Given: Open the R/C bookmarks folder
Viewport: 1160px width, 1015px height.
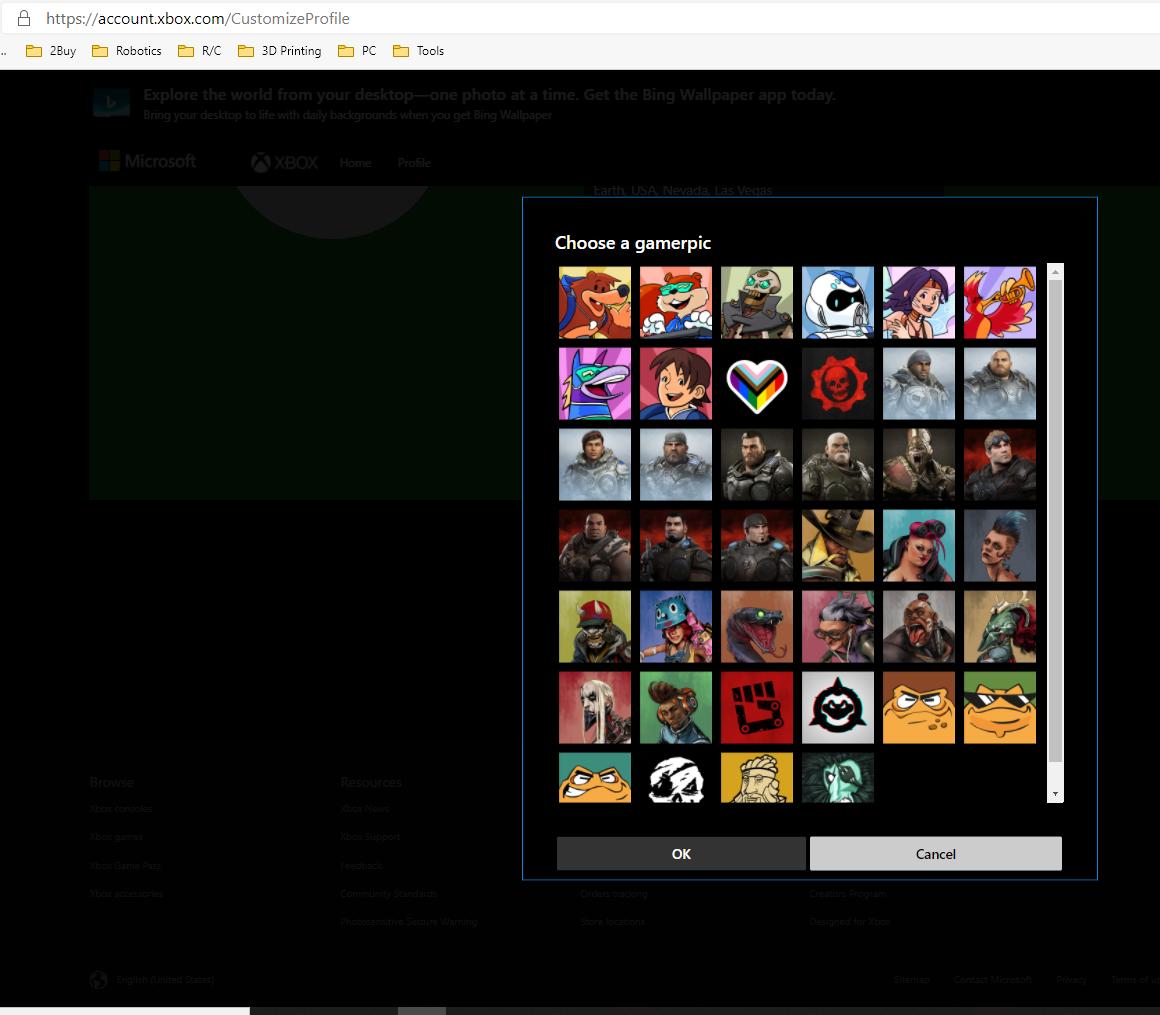Looking at the screenshot, I should (x=200, y=51).
